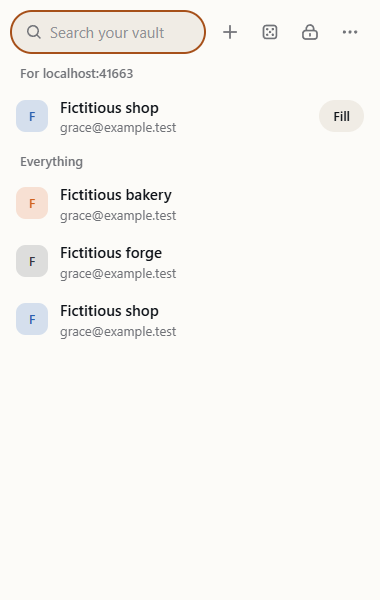Image resolution: width=380 pixels, height=600 pixels.
Task: Click the Search your vault field
Action: point(108,32)
